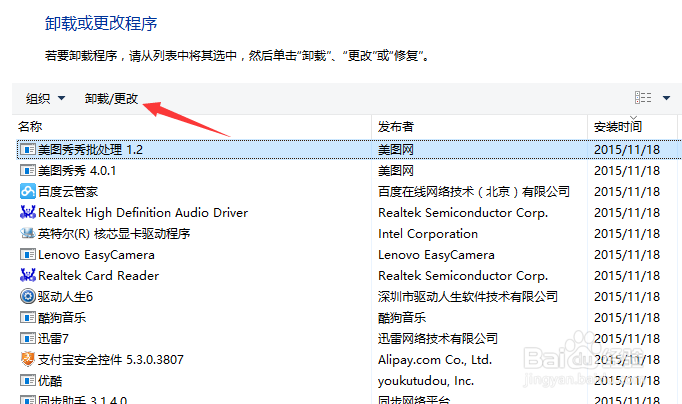
Task: Click the 英特尔(R) 核芯显卡驱动程序 icon
Action: coord(28,233)
